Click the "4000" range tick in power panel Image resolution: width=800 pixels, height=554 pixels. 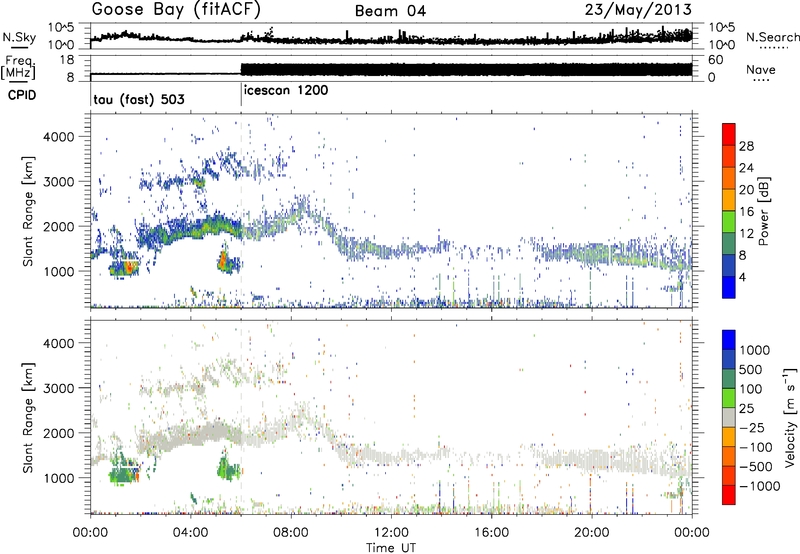[x=59, y=137]
